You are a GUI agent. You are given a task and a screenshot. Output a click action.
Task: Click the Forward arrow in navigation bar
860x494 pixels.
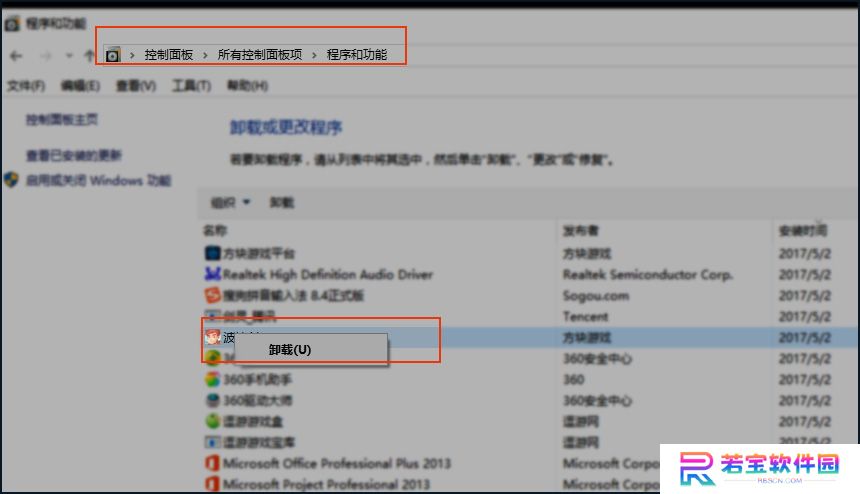[46, 55]
